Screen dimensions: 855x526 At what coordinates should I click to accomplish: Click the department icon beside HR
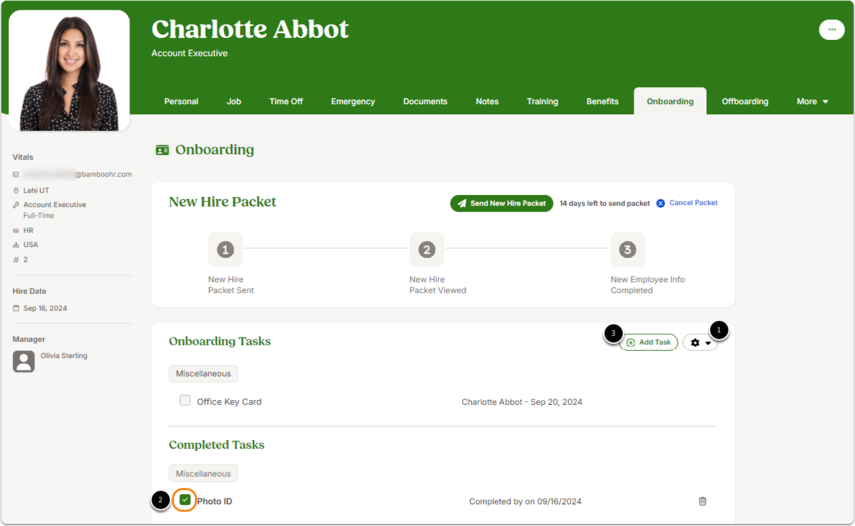[16, 231]
